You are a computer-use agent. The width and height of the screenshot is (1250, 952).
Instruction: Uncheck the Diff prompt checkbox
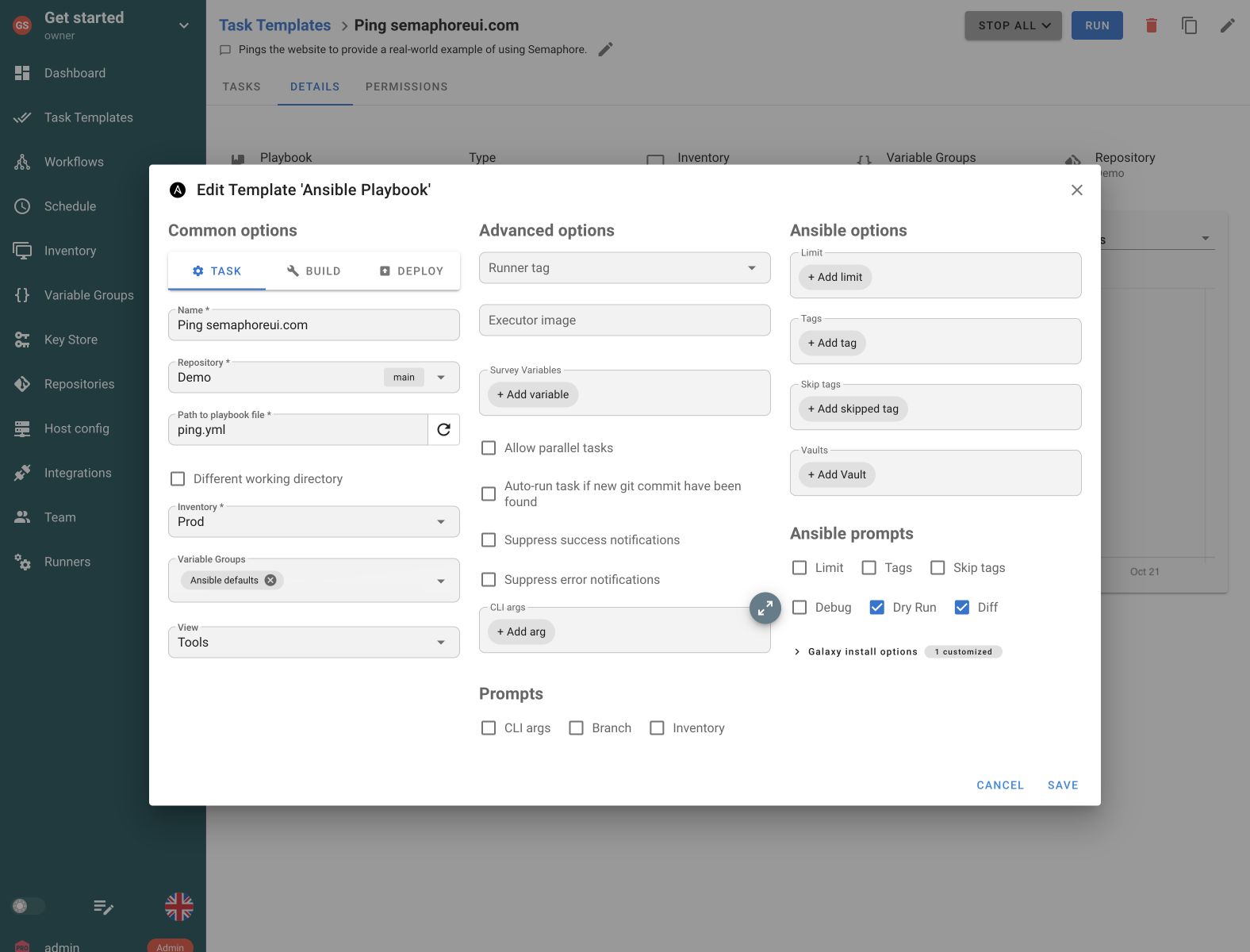(x=961, y=607)
